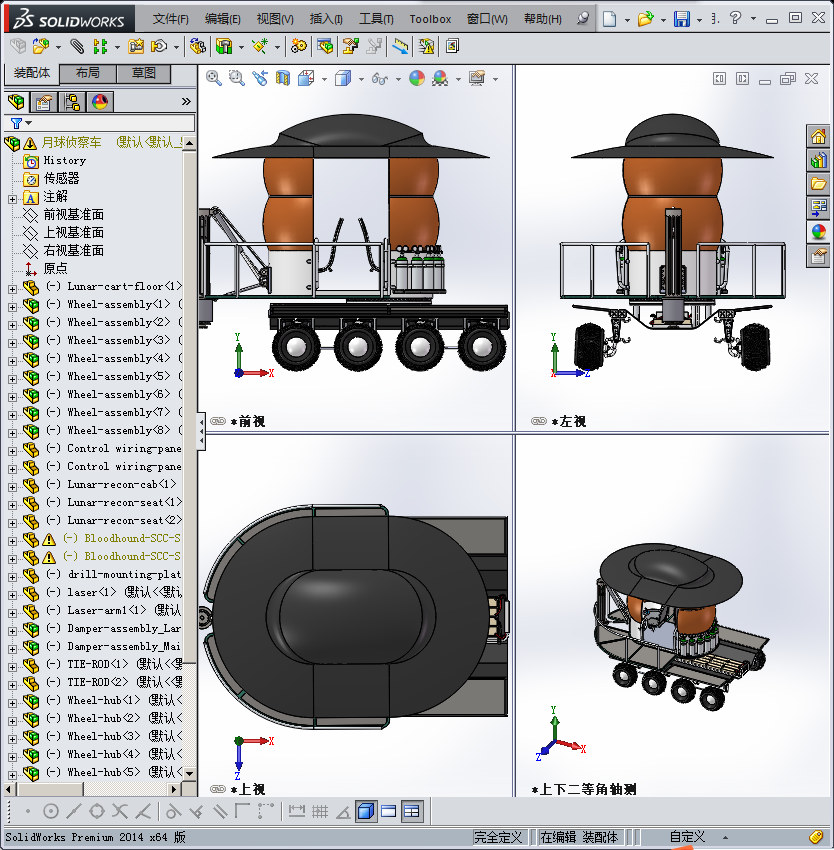Click the Zoom to Area icon
Image resolution: width=834 pixels, height=850 pixels.
236,78
